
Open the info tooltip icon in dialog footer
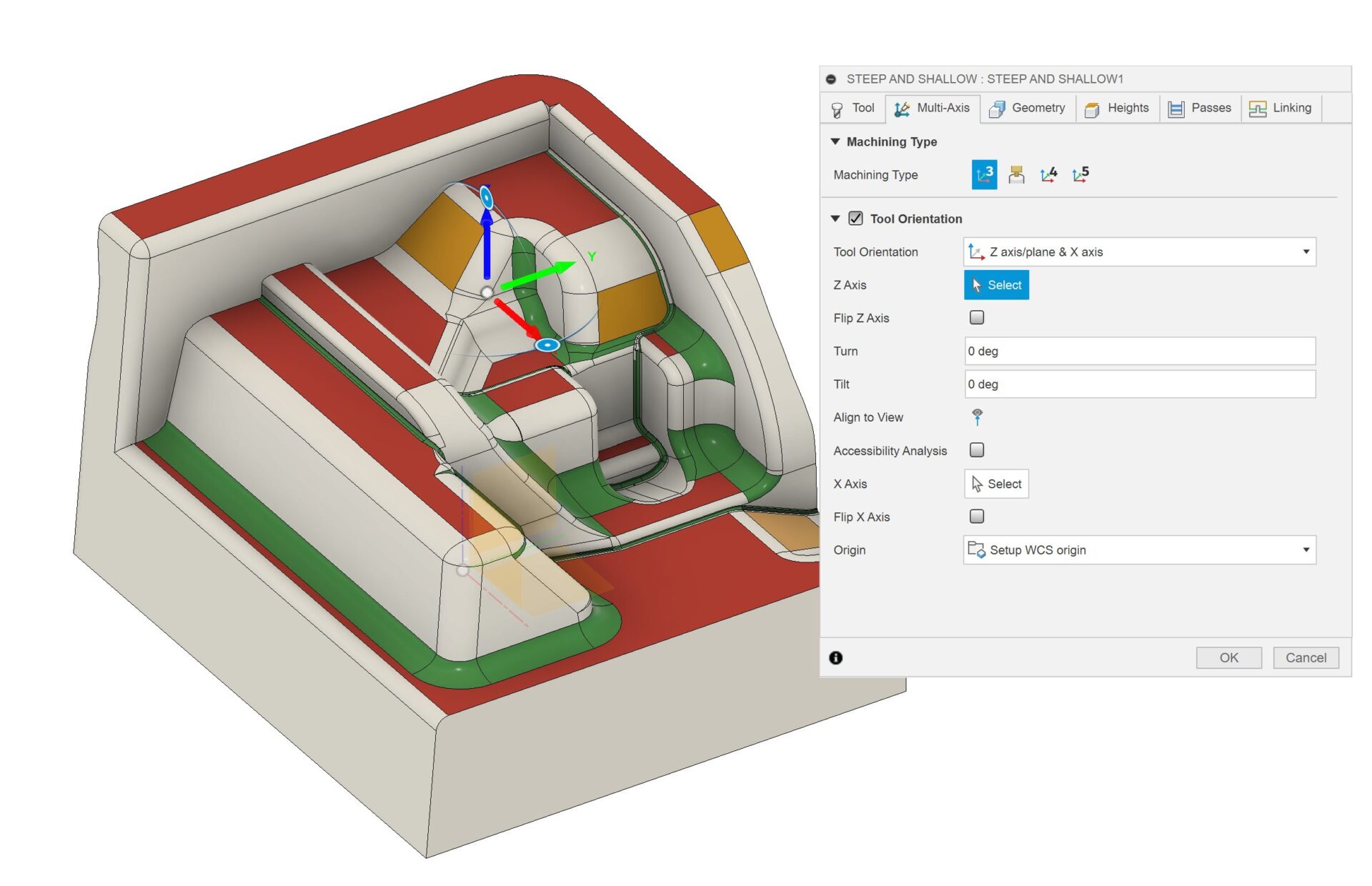pyautogui.click(x=835, y=657)
